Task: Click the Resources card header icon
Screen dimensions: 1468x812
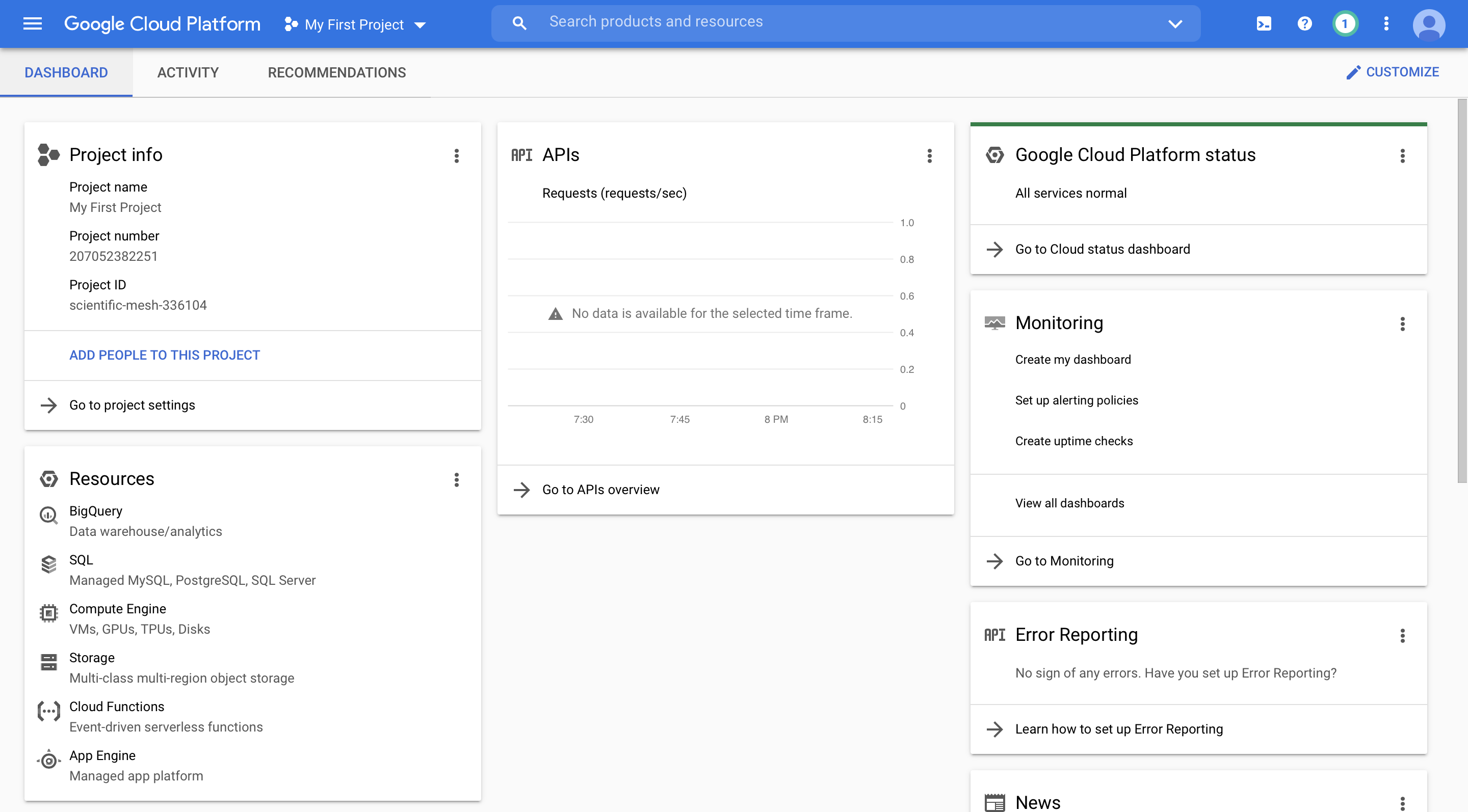Action: point(48,479)
